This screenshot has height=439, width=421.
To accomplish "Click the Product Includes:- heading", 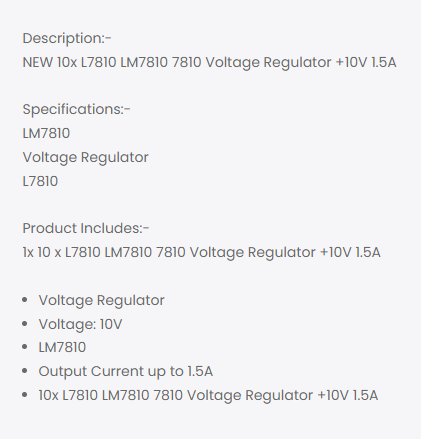I will point(86,228).
